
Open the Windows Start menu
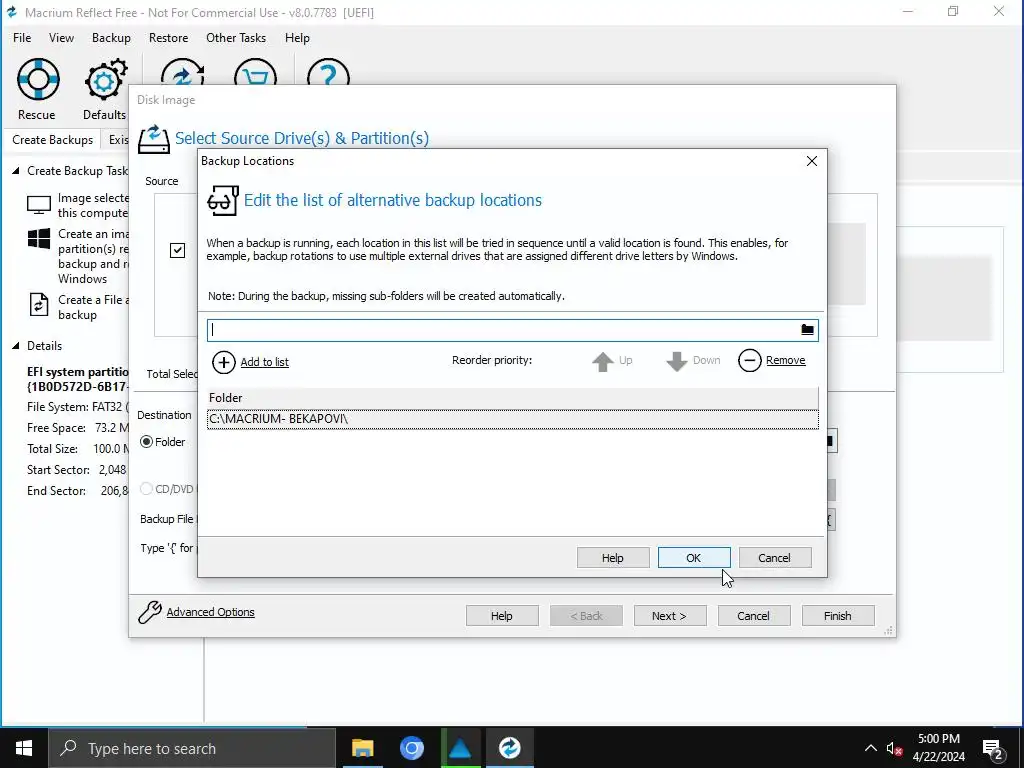(24, 748)
